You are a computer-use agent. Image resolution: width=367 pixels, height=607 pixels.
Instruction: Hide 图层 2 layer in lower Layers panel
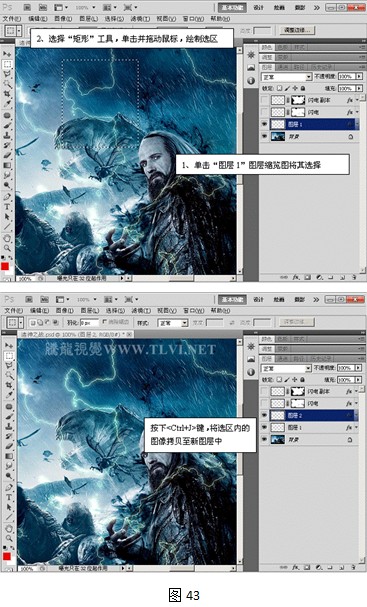click(x=265, y=415)
